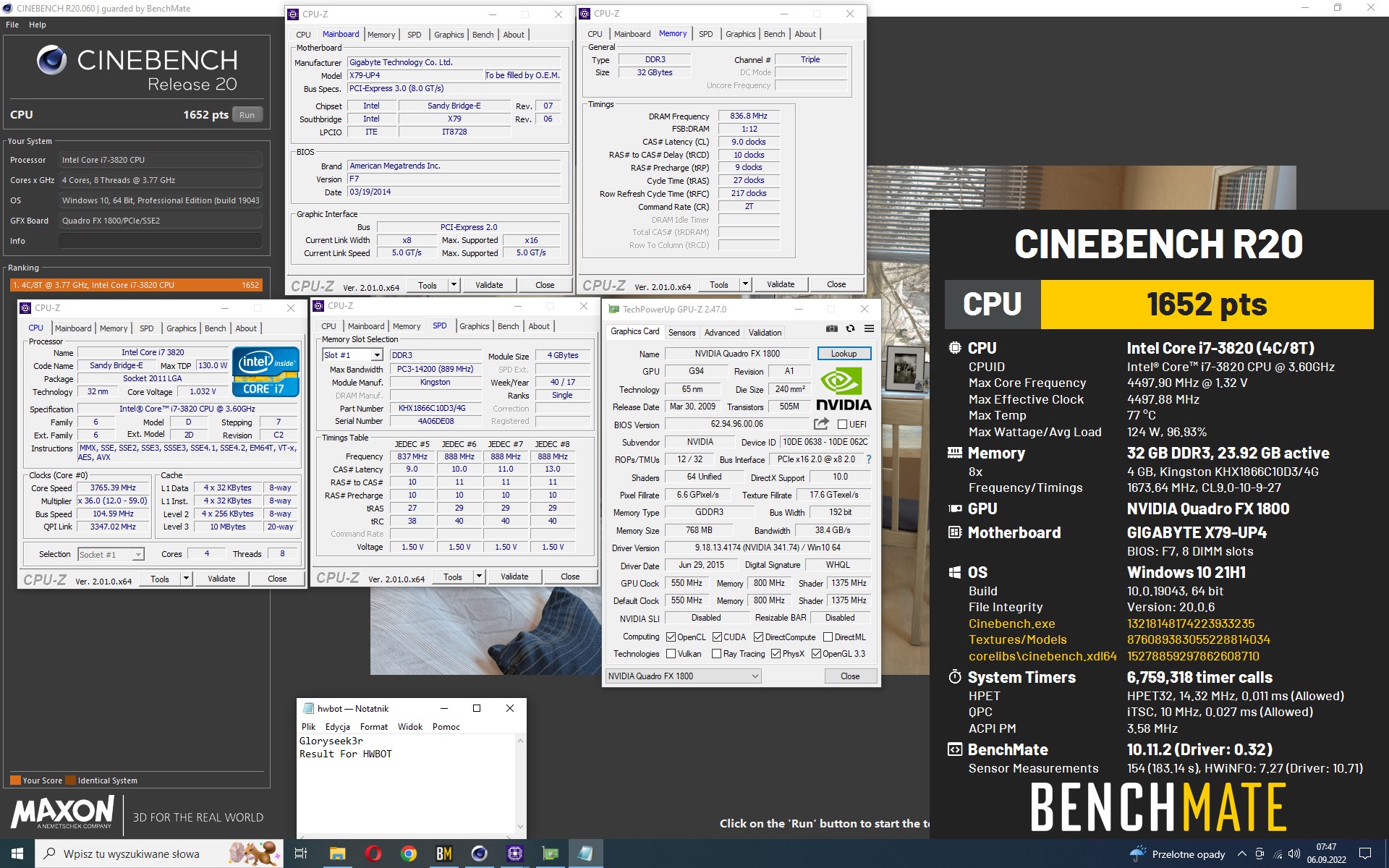
Task: Click the NVIDIA logo in GPU-Z
Action: pos(844,390)
